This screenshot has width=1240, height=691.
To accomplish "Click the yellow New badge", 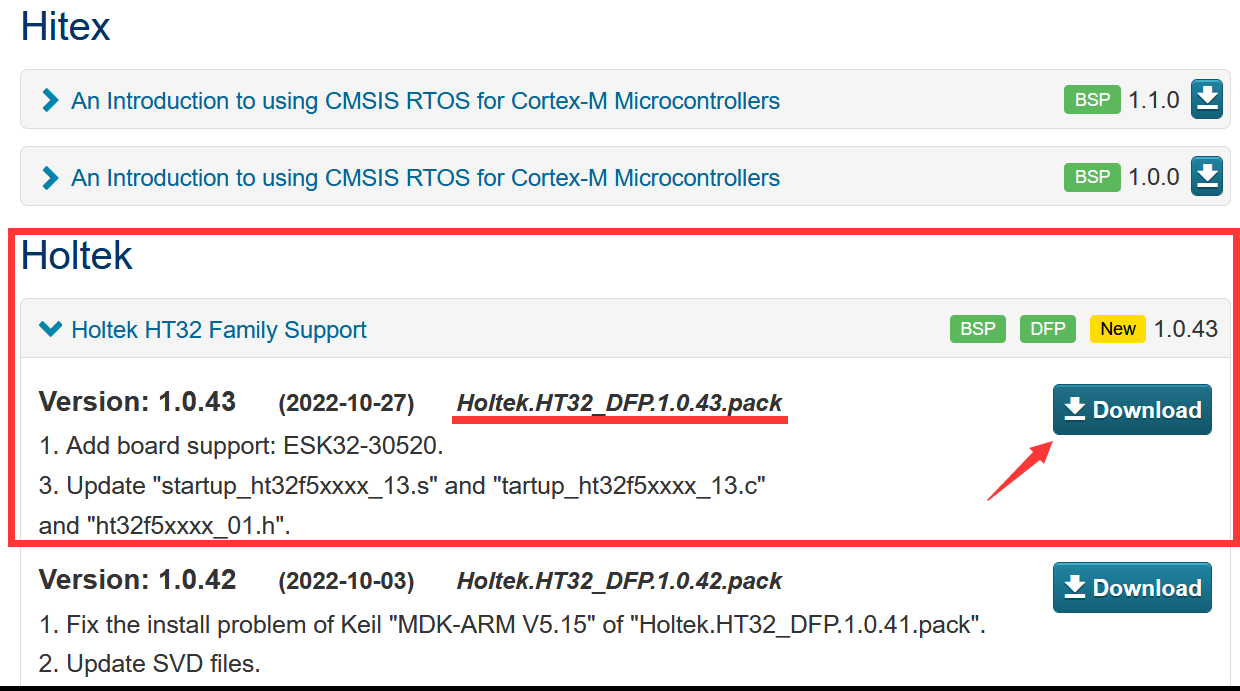I will [x=1117, y=329].
